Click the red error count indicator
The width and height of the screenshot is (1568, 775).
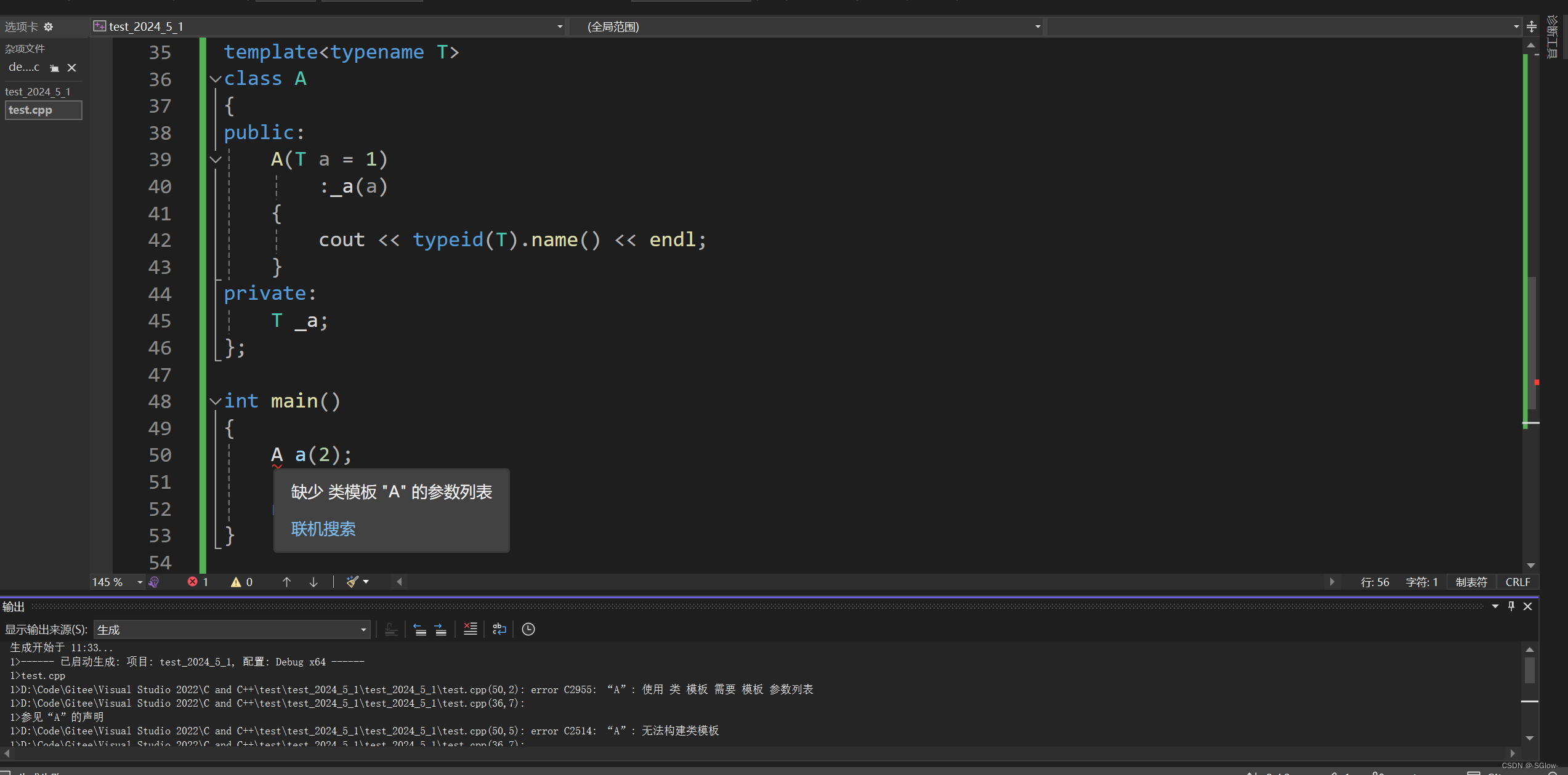(198, 582)
